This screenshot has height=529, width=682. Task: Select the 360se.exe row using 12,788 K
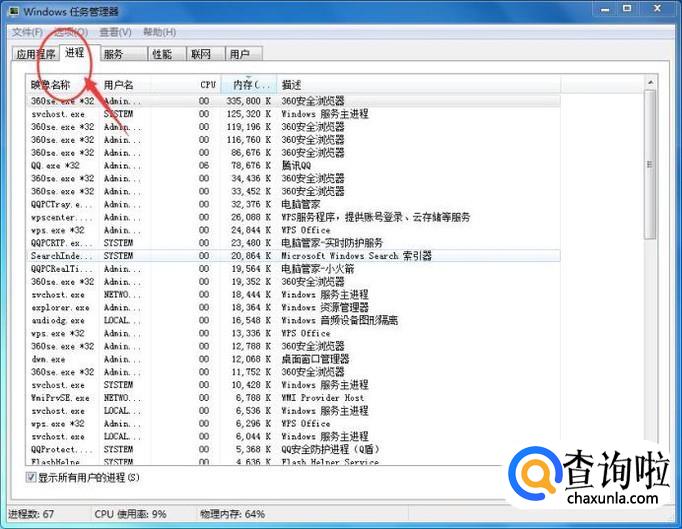293,346
